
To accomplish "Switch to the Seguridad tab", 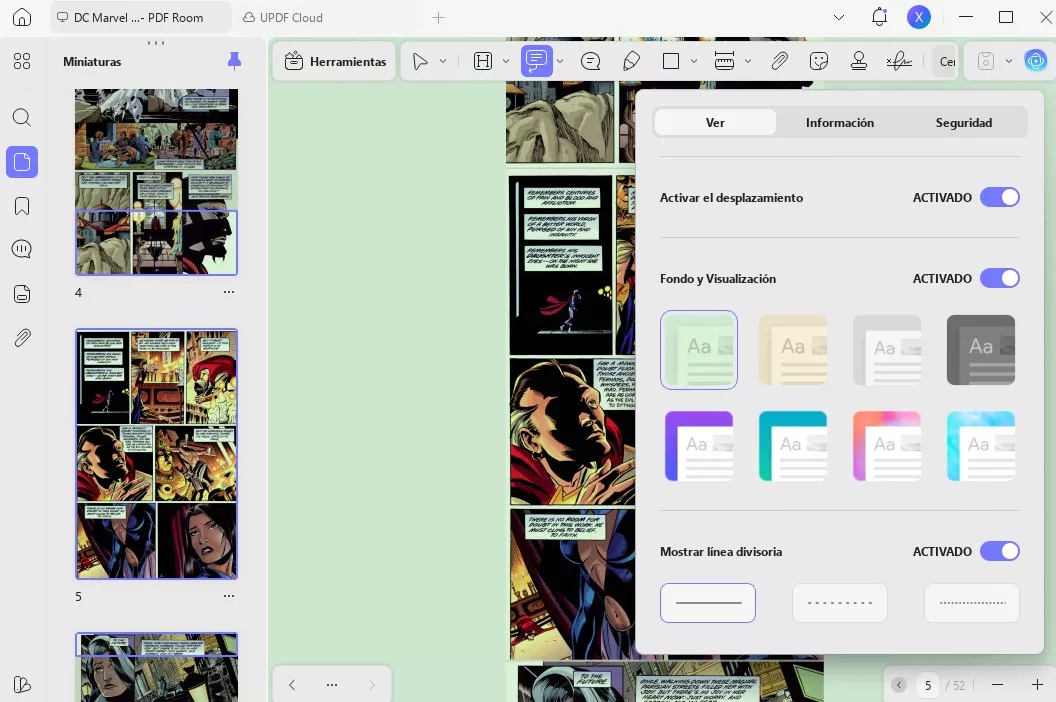I will (963, 122).
